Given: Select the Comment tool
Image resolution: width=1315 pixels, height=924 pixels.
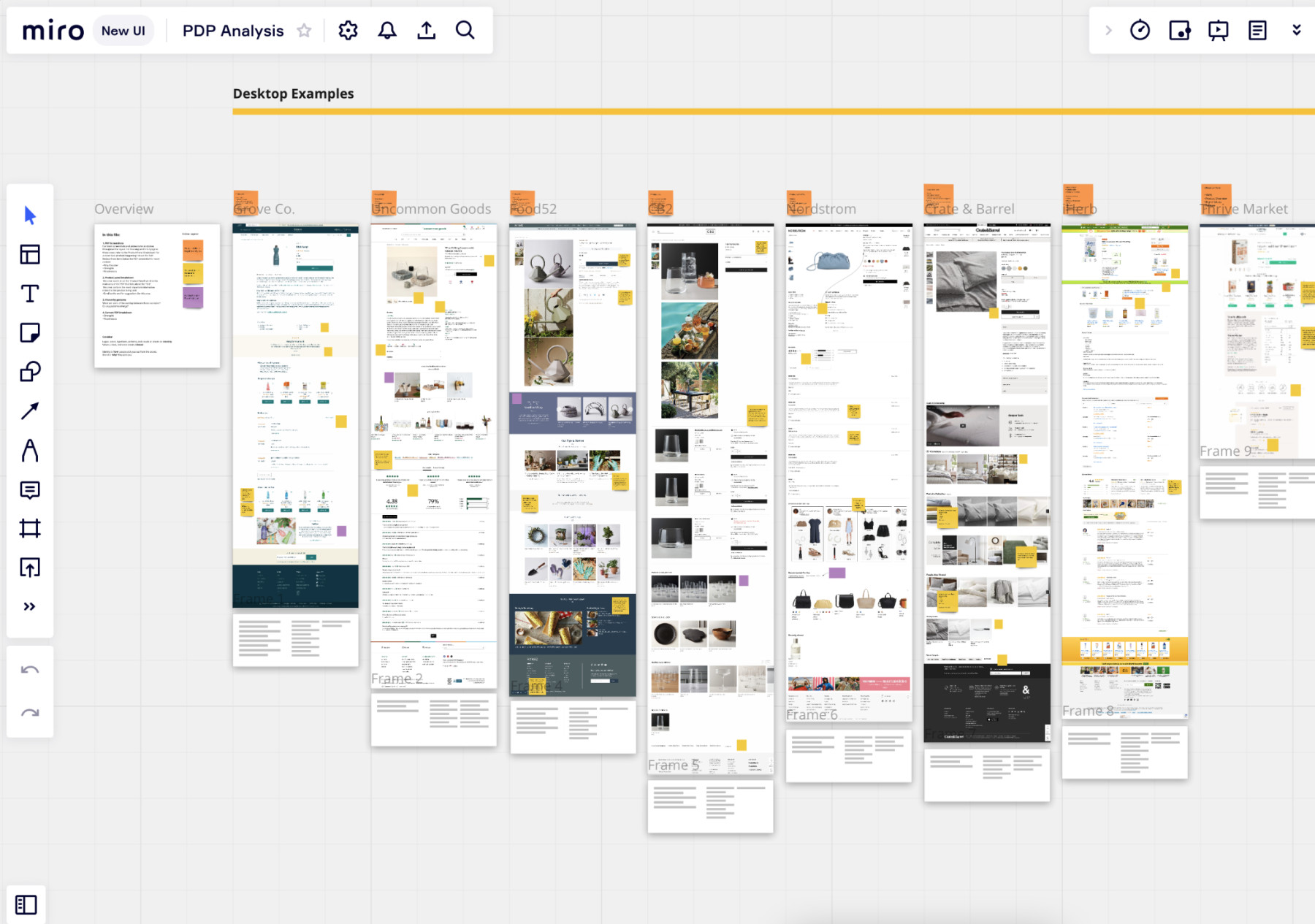Looking at the screenshot, I should pos(30,489).
